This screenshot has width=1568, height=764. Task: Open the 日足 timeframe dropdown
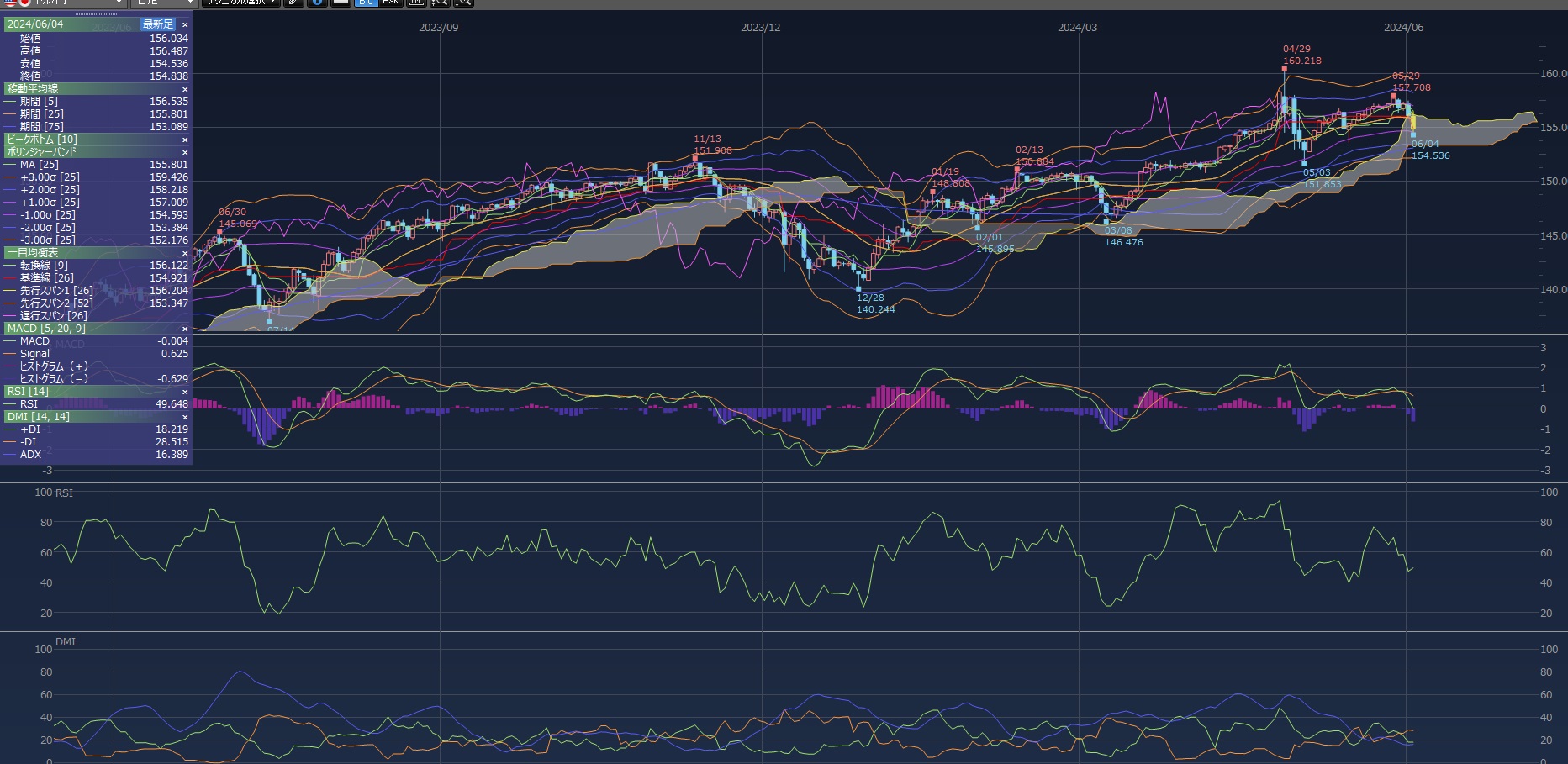(165, 3)
